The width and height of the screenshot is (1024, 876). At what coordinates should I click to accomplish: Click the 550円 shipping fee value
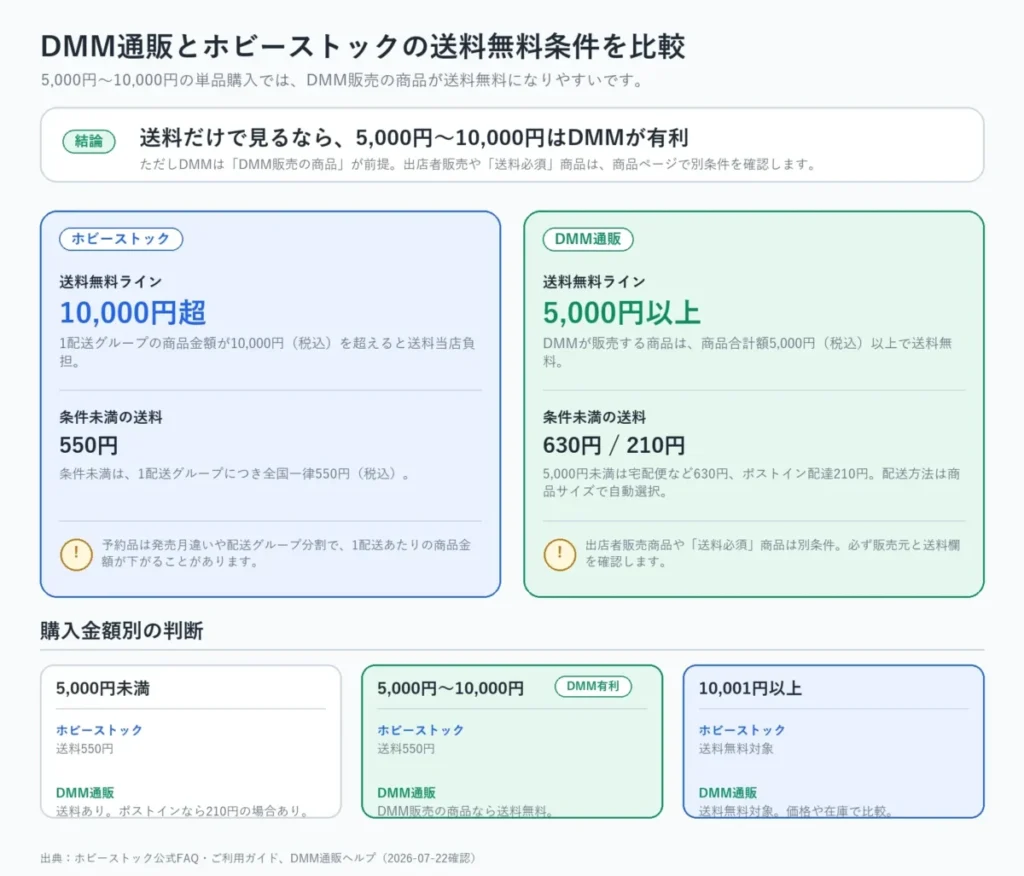click(x=89, y=446)
